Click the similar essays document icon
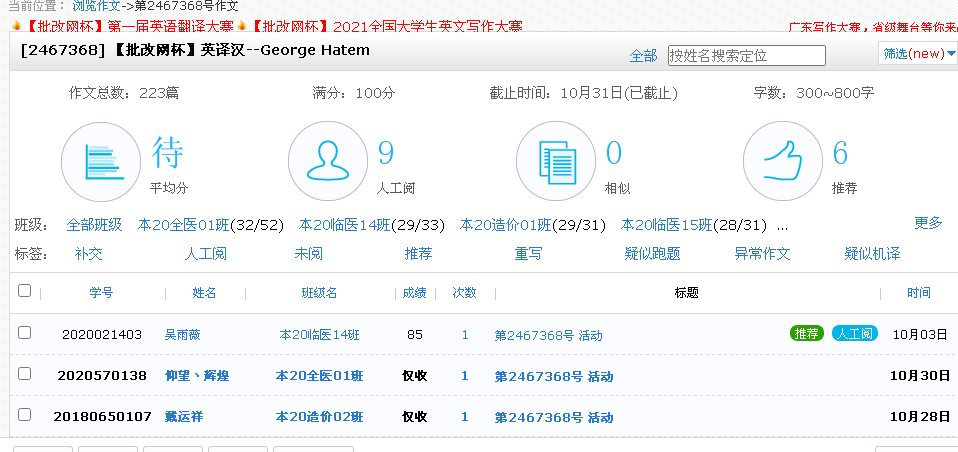Viewport: 958px width, 452px height. tap(556, 161)
